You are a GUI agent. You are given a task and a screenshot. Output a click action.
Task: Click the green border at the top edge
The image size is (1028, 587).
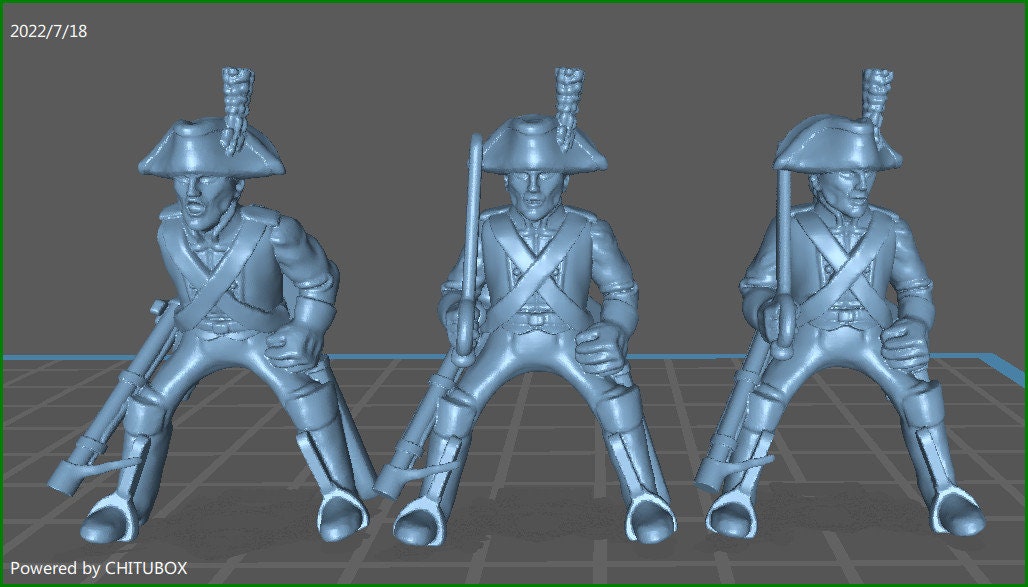pos(514,5)
